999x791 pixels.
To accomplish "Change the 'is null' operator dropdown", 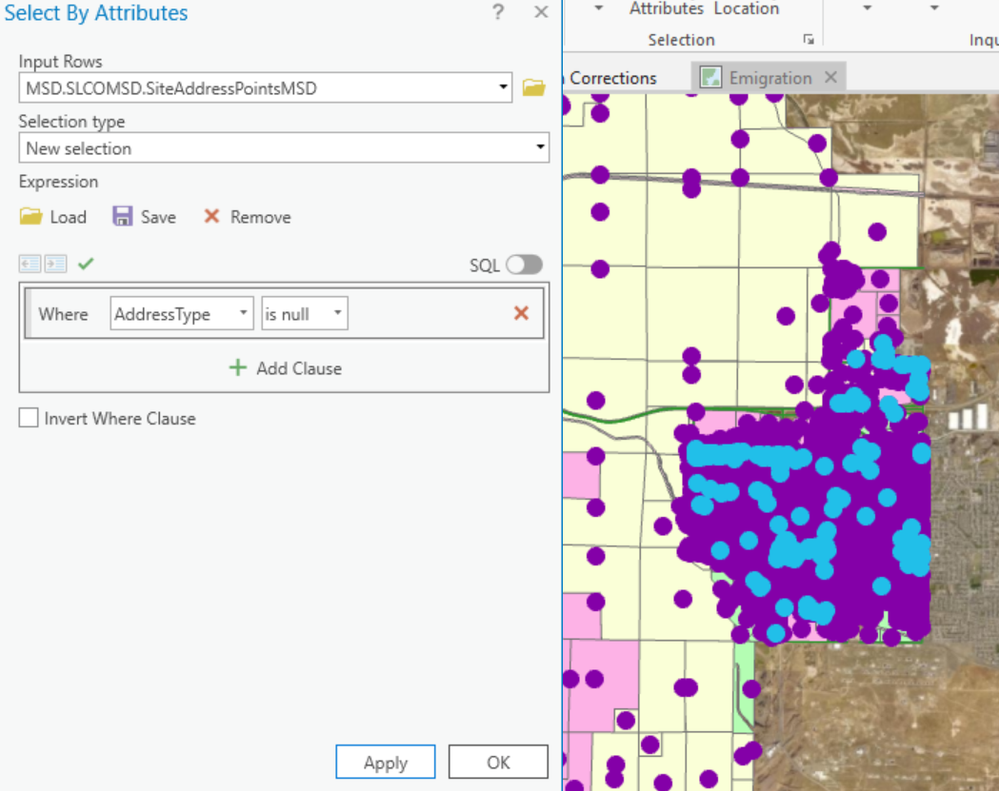I will coord(305,313).
